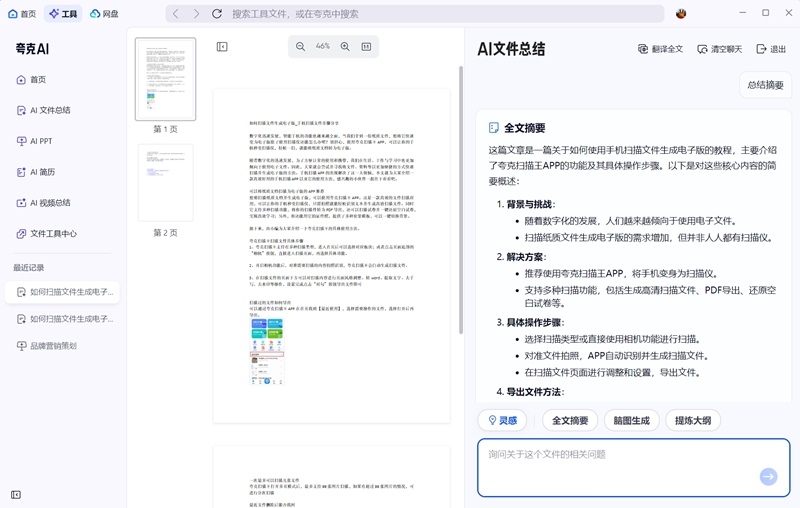Zoom in the document
This screenshot has height=508, width=800.
[345, 46]
